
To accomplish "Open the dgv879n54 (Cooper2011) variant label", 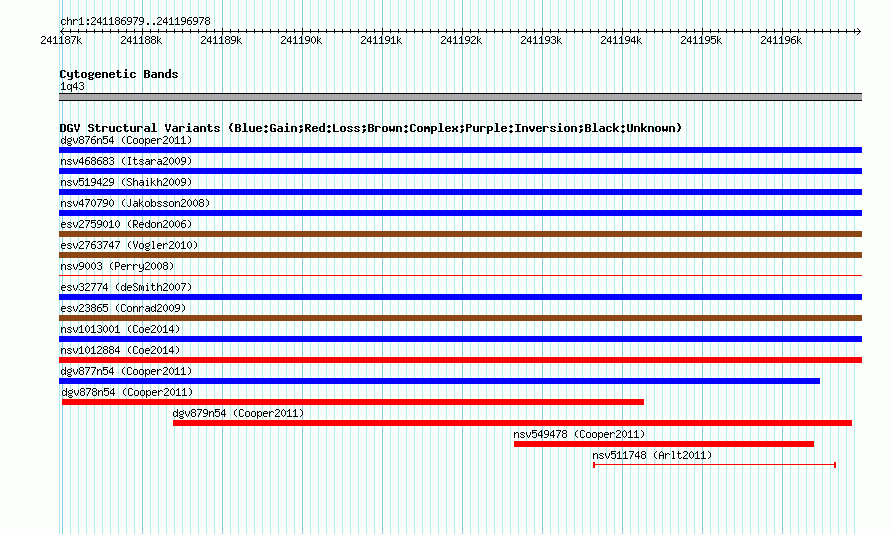I will (238, 413).
